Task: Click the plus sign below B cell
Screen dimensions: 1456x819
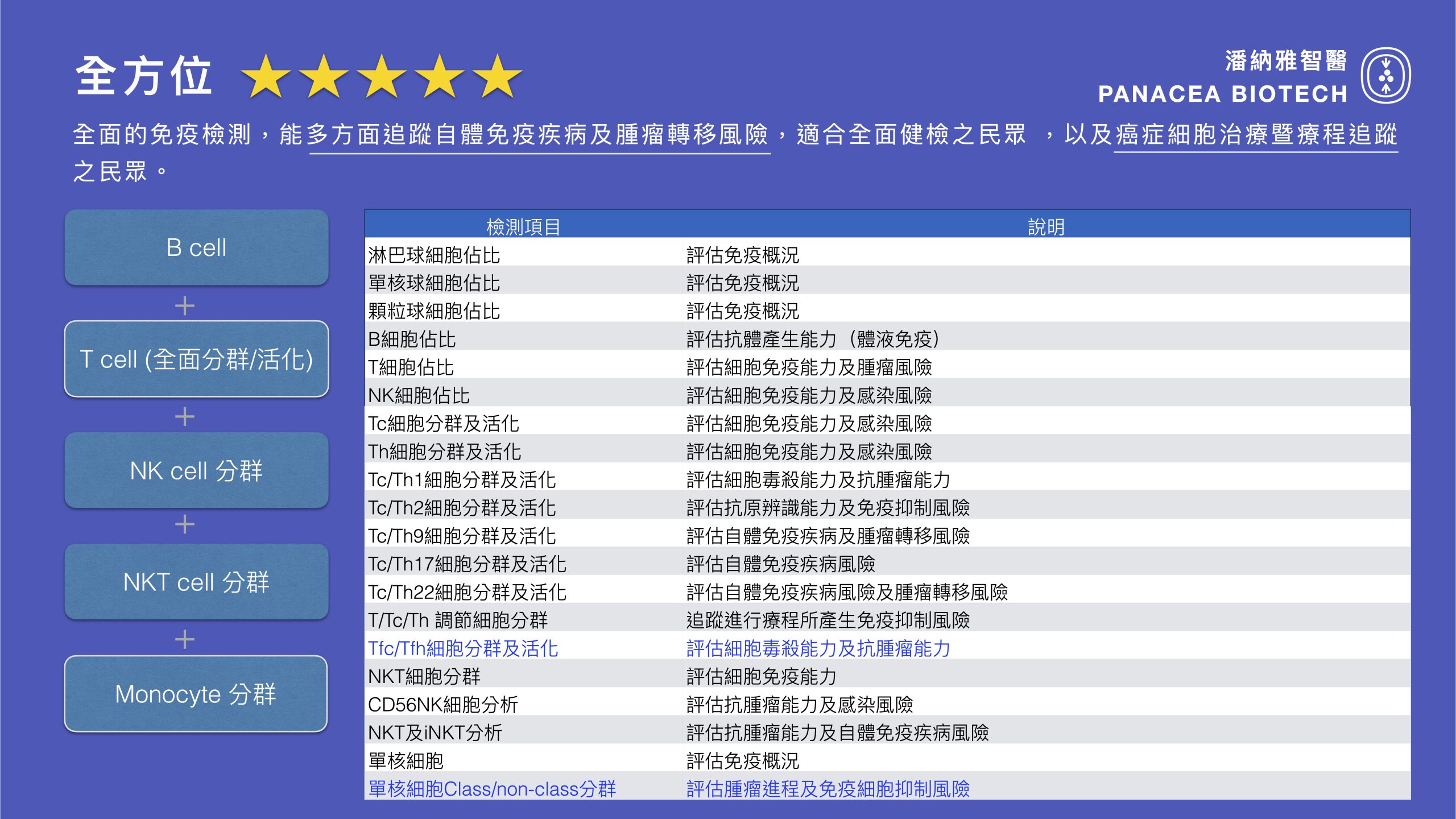Action: [x=184, y=306]
